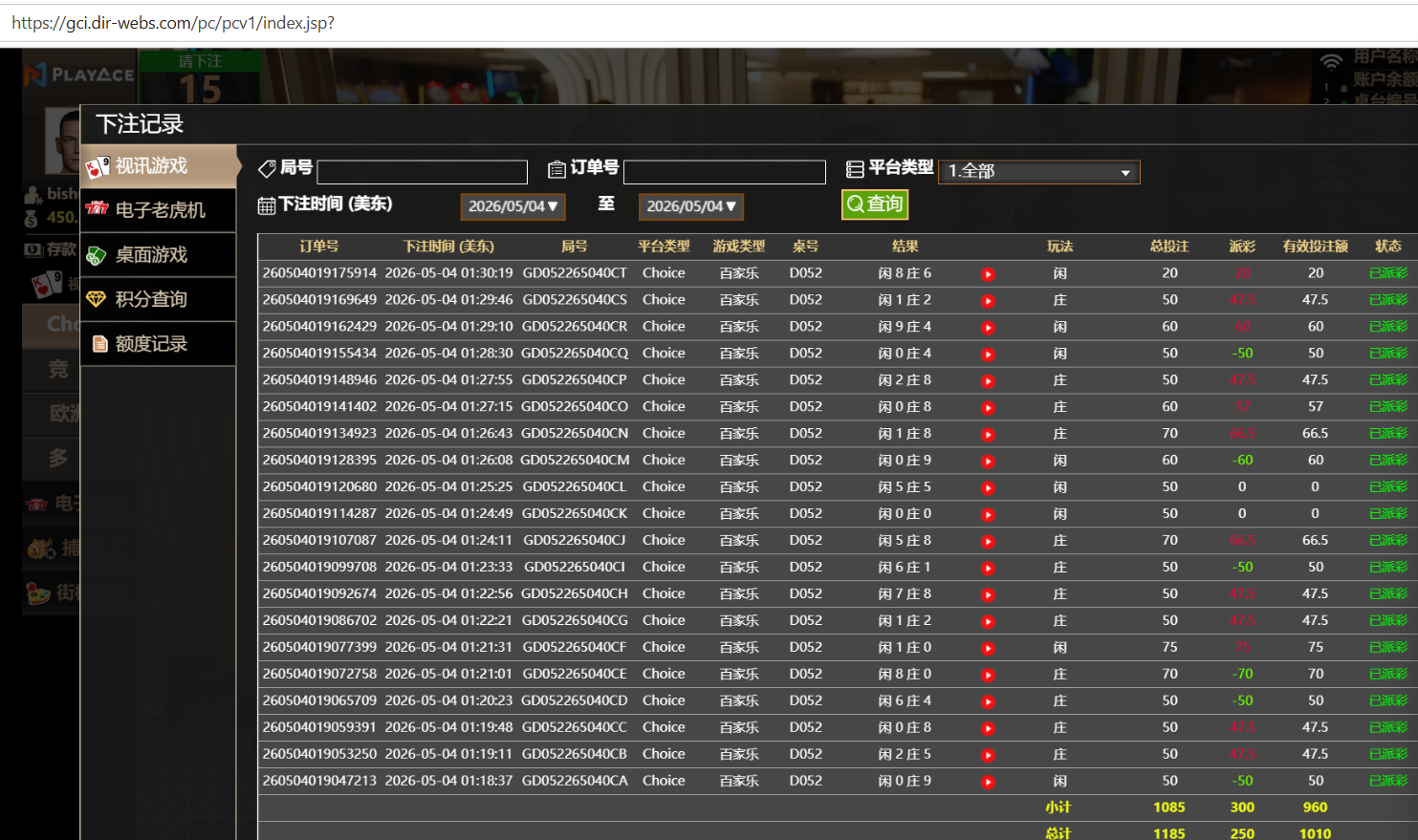1418x840 pixels.
Task: Click the 订单号 input field
Action: tap(724, 172)
